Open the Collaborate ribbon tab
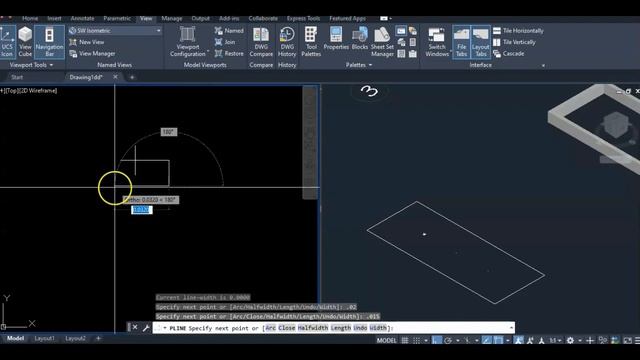The height and width of the screenshot is (360, 640). pos(263,18)
